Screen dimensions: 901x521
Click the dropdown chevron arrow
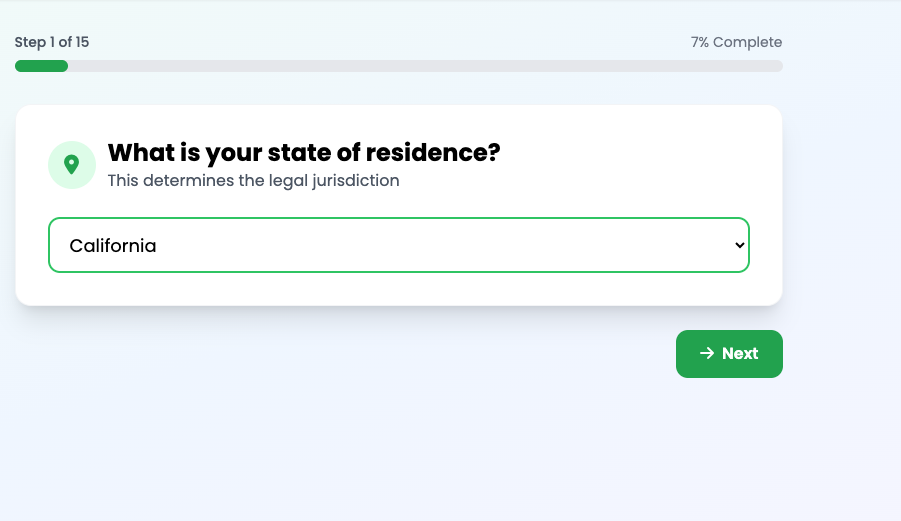point(739,245)
